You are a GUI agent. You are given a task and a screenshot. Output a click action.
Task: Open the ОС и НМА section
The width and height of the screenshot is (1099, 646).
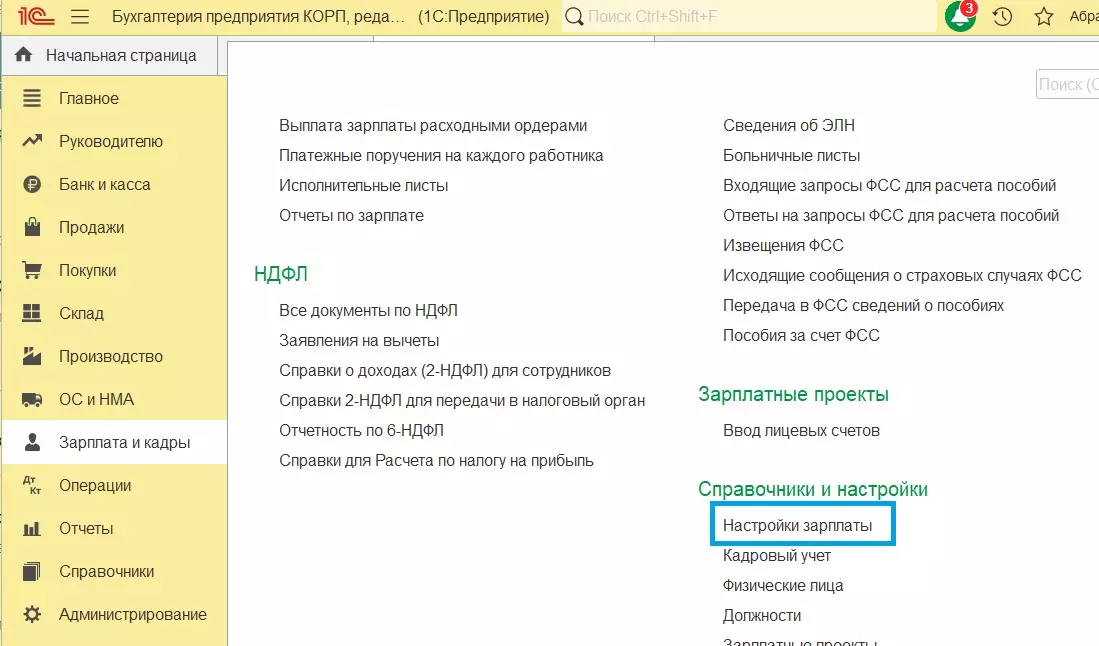coord(114,399)
